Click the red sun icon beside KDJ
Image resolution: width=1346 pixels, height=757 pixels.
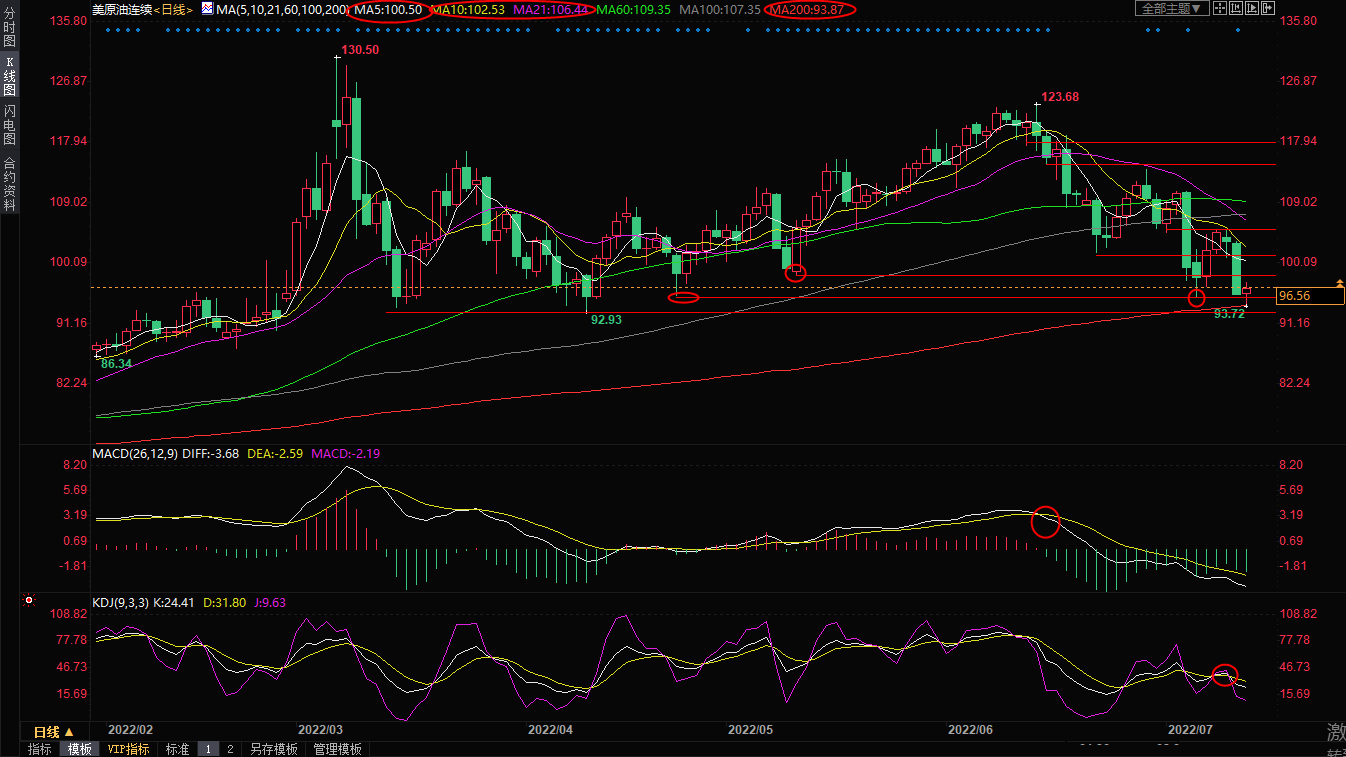(x=29, y=602)
